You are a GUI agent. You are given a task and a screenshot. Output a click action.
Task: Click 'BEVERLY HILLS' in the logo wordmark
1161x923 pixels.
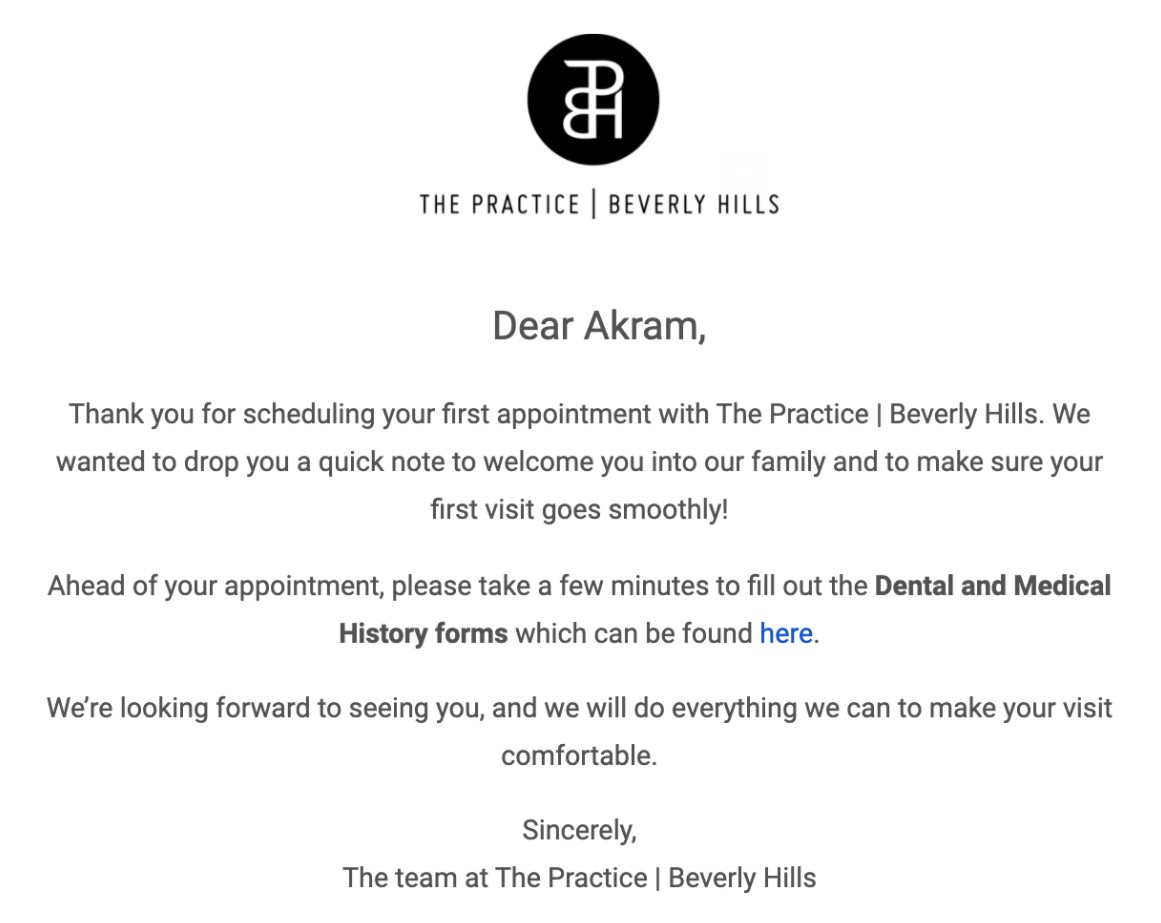pyautogui.click(x=693, y=205)
